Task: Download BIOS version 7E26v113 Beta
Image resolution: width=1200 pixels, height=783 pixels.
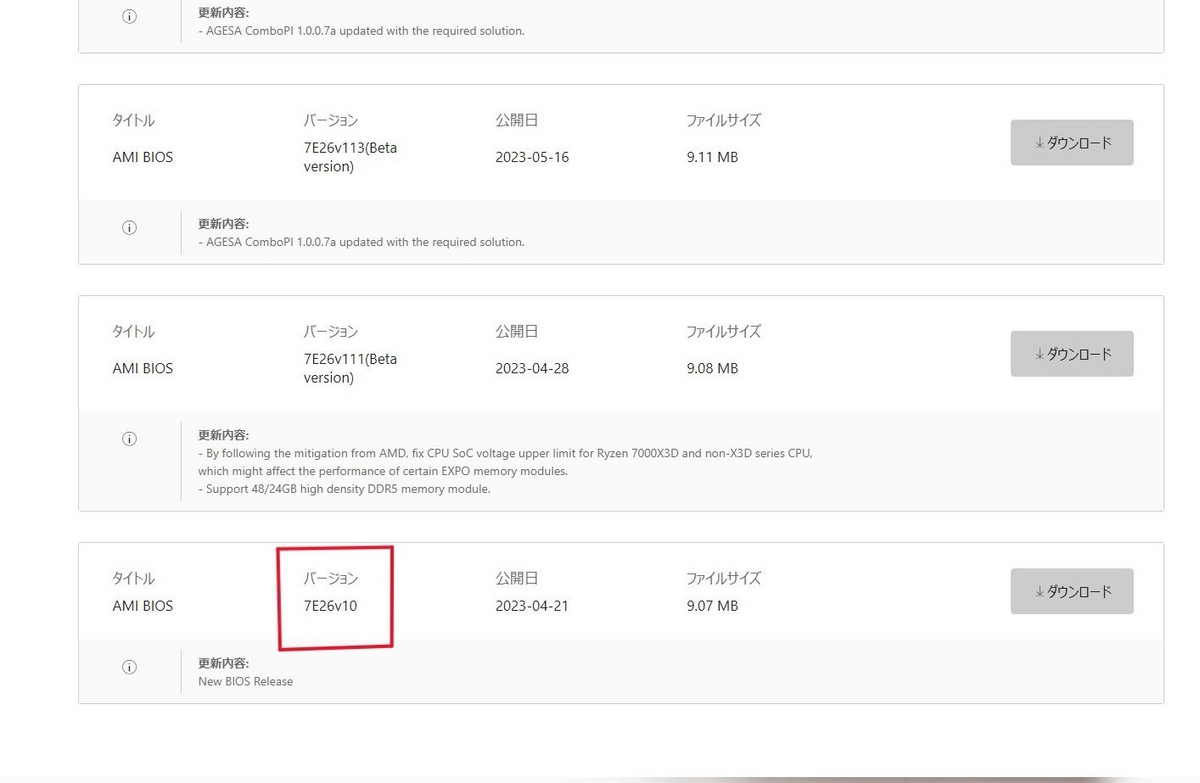Action: [1072, 143]
